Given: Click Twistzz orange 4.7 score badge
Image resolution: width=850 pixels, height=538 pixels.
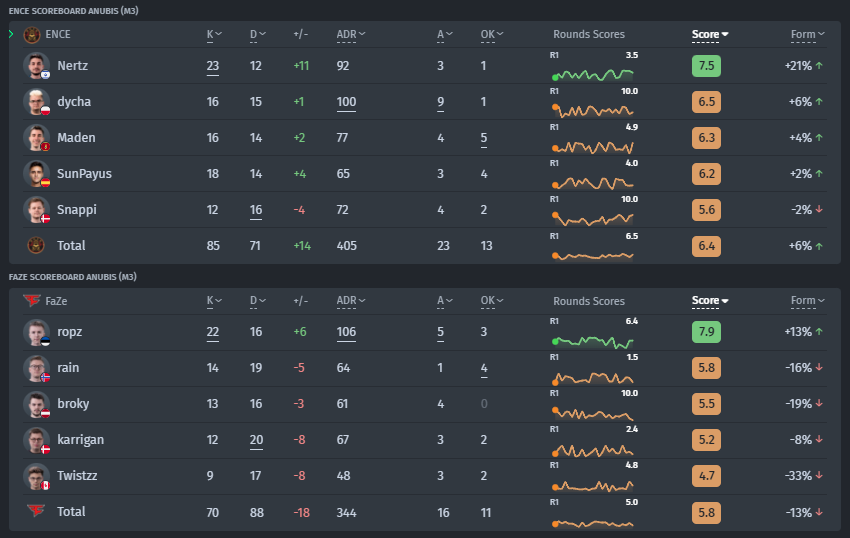Looking at the screenshot, I should click(706, 476).
